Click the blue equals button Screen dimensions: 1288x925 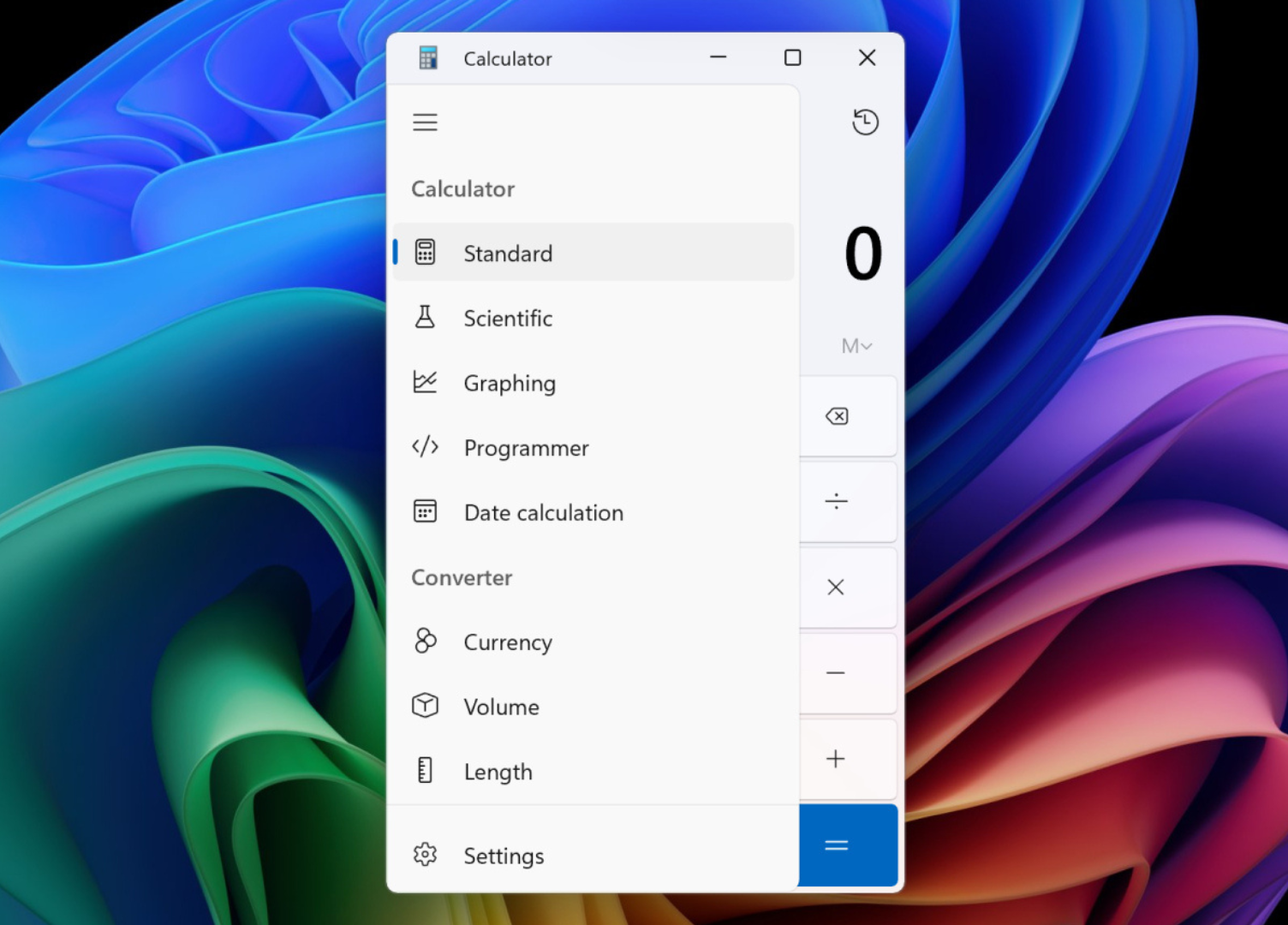848,845
